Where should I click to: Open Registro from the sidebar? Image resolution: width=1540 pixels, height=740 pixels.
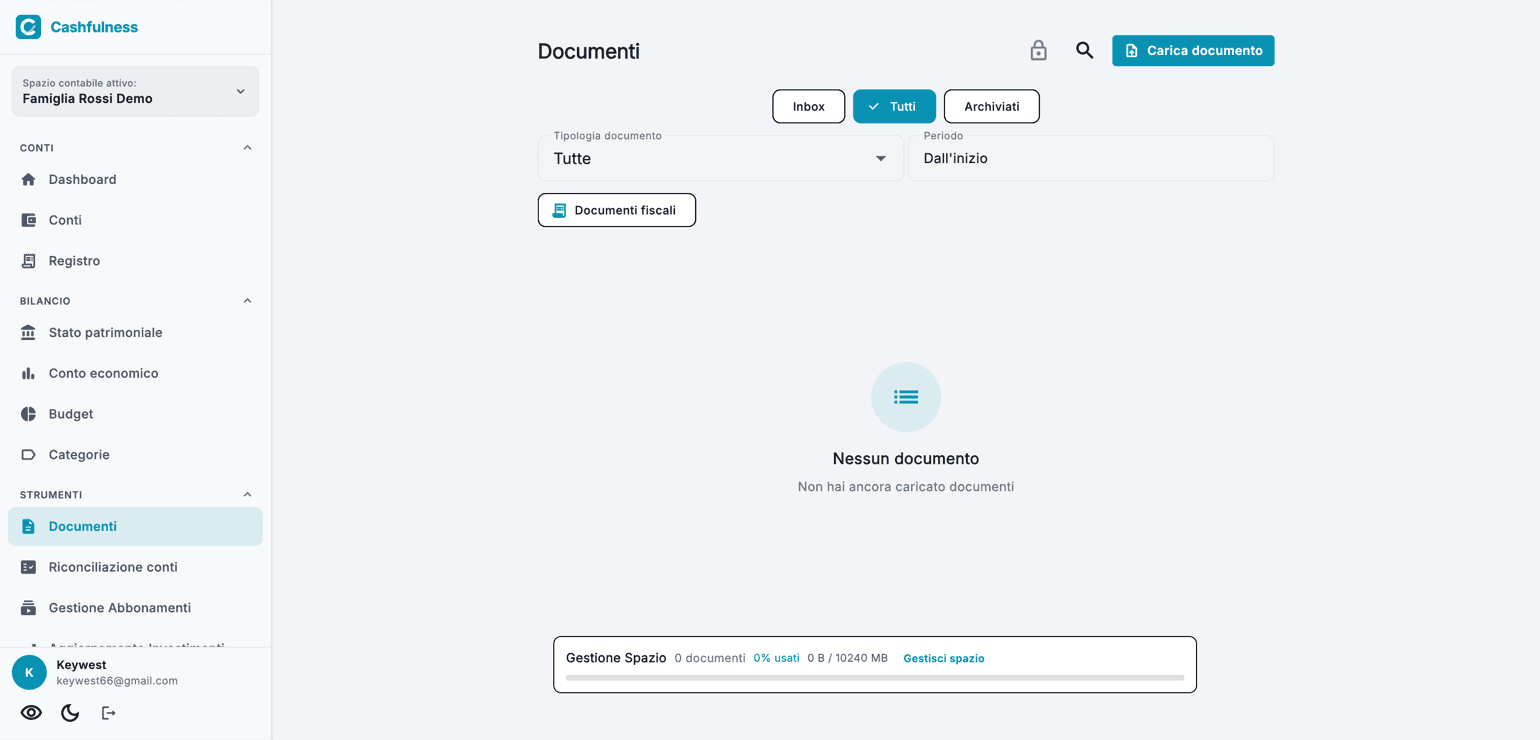coord(135,261)
